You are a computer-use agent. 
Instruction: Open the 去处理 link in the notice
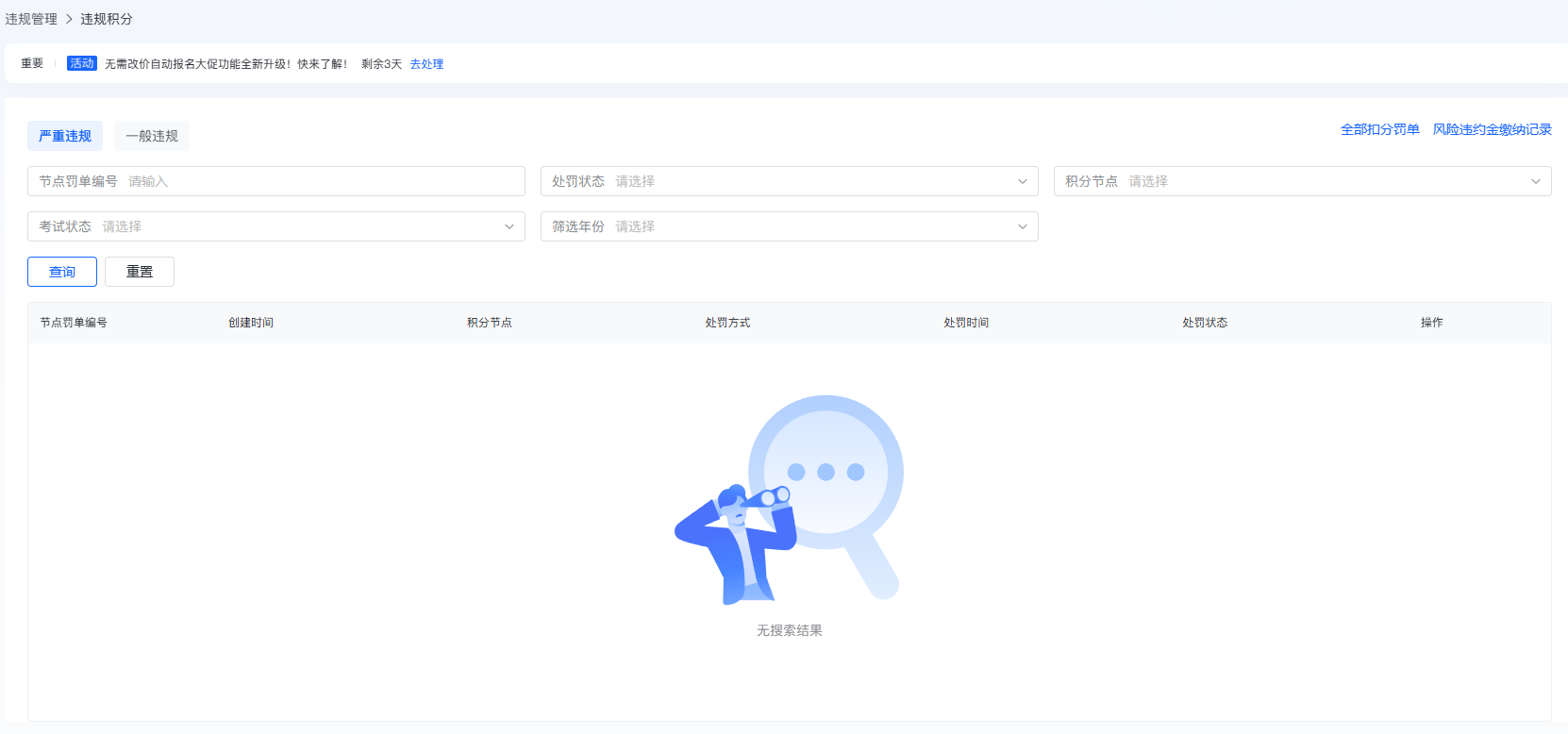[426, 64]
